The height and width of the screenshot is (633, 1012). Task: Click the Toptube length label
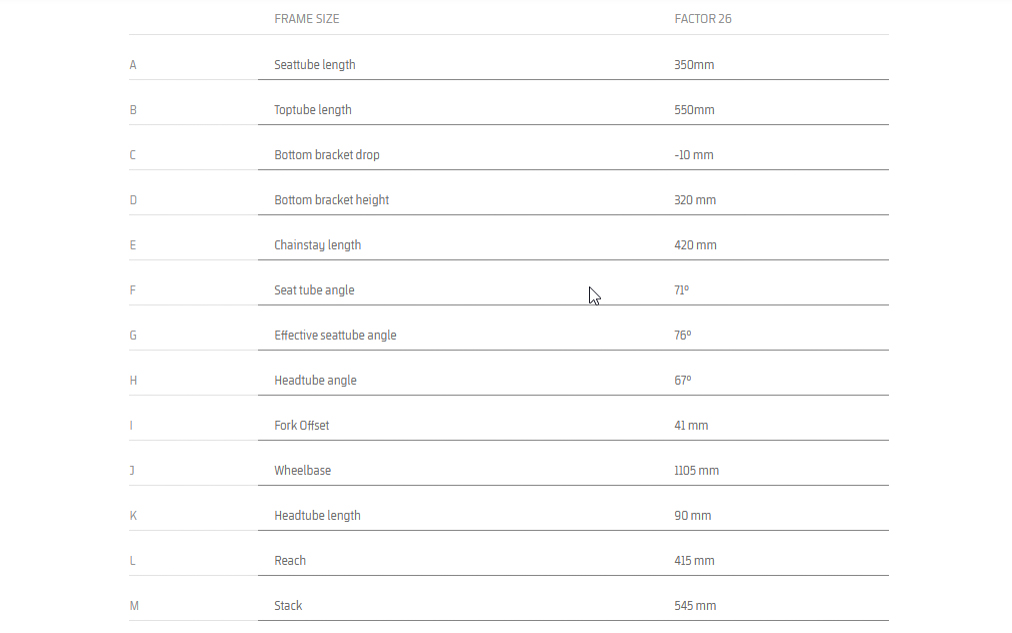tap(312, 110)
